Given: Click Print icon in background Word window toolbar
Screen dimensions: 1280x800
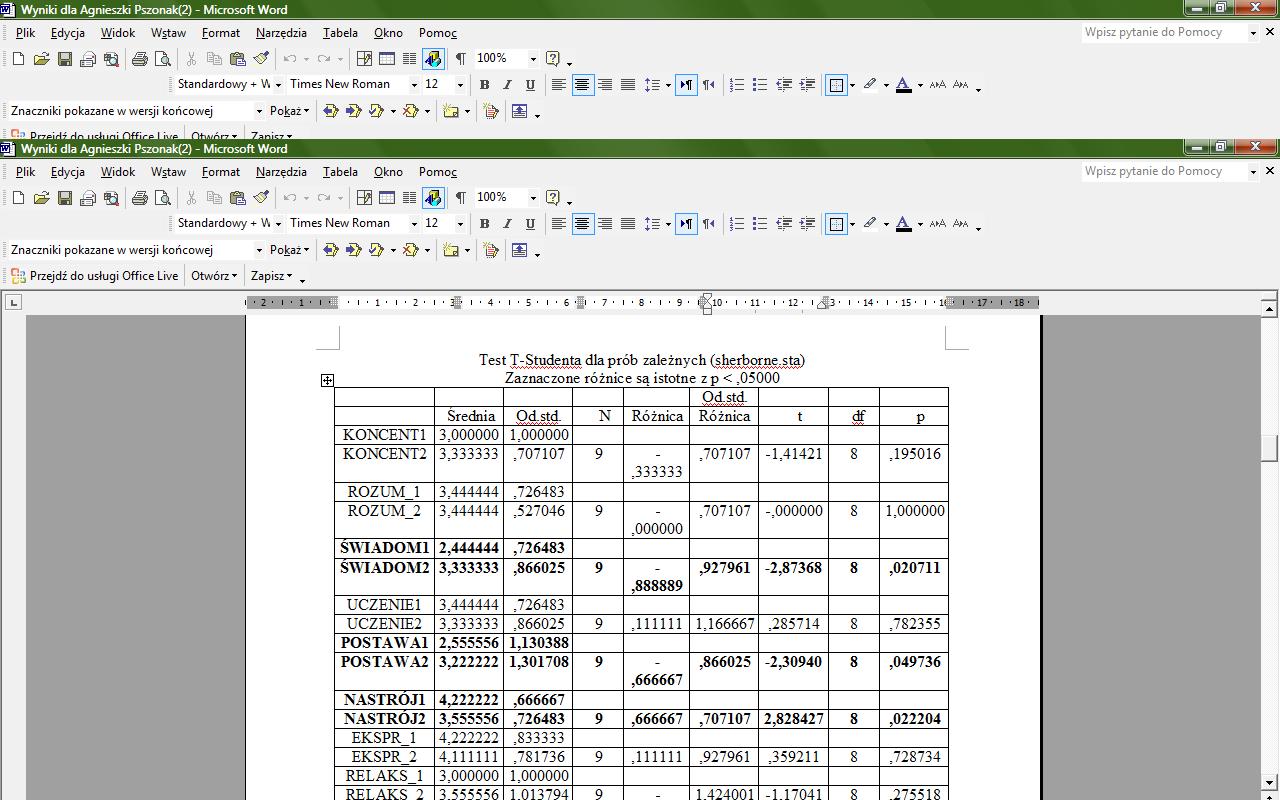Looking at the screenshot, I should tap(140, 59).
